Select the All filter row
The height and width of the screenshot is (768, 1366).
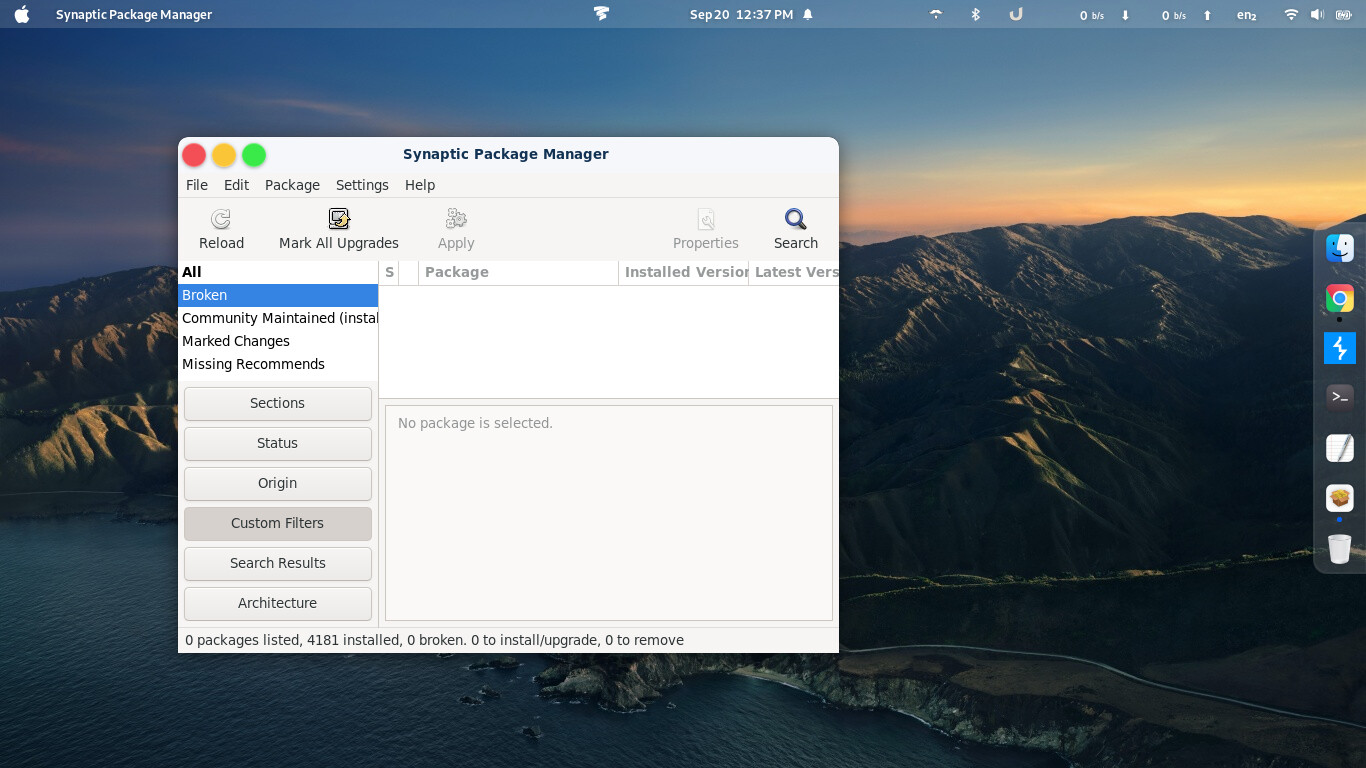pyautogui.click(x=278, y=272)
